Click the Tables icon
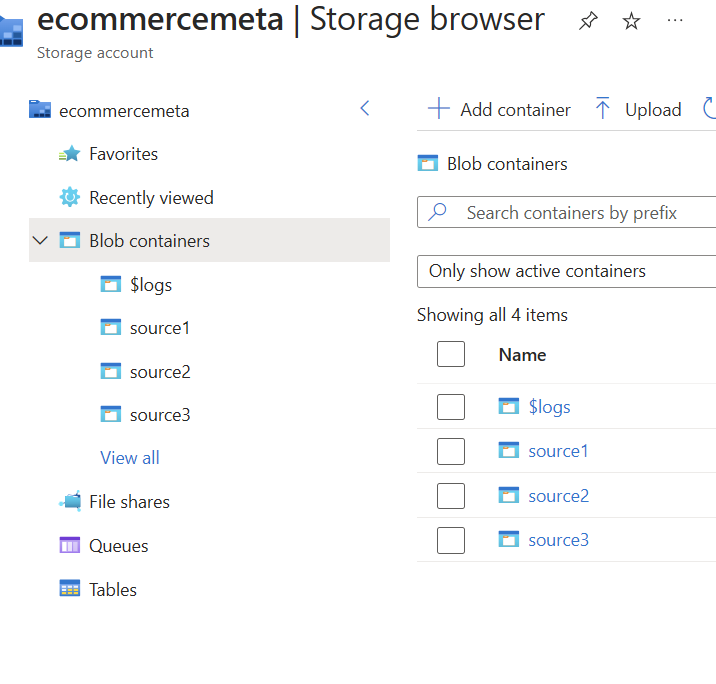This screenshot has width=716, height=684. pyautogui.click(x=69, y=589)
